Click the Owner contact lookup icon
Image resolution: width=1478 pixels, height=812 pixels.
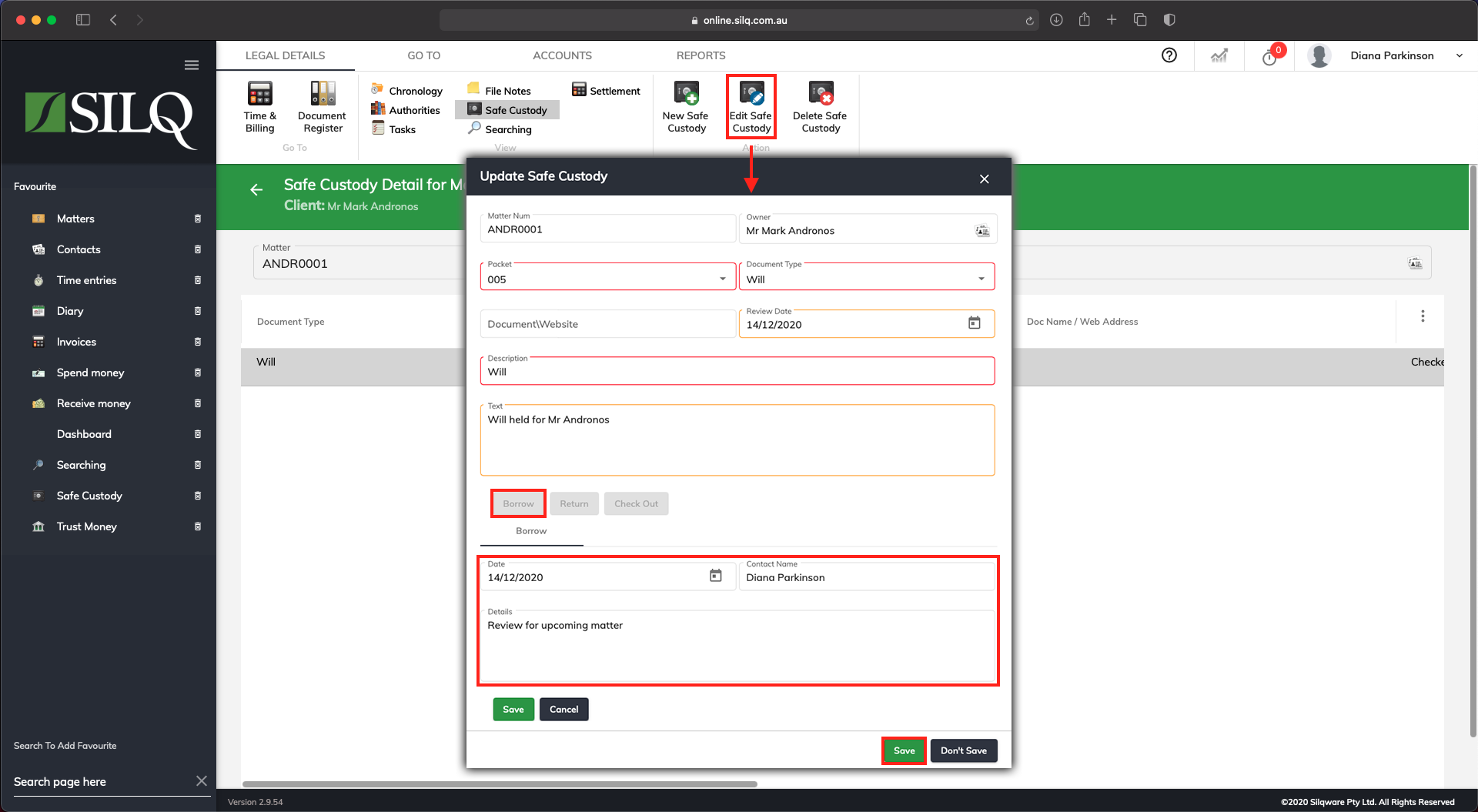pos(982,231)
